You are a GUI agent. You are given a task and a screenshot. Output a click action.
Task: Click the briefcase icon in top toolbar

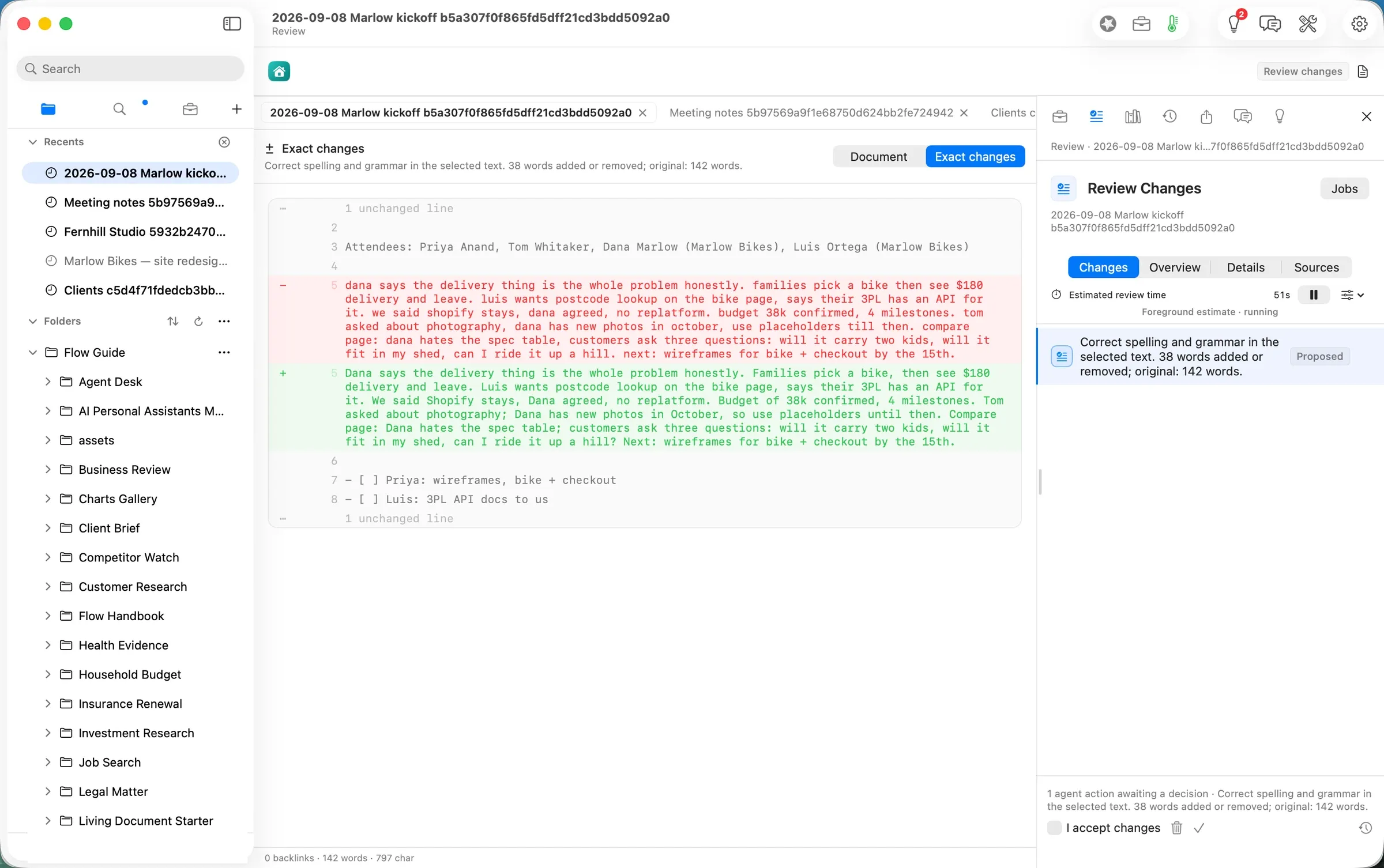(1141, 24)
